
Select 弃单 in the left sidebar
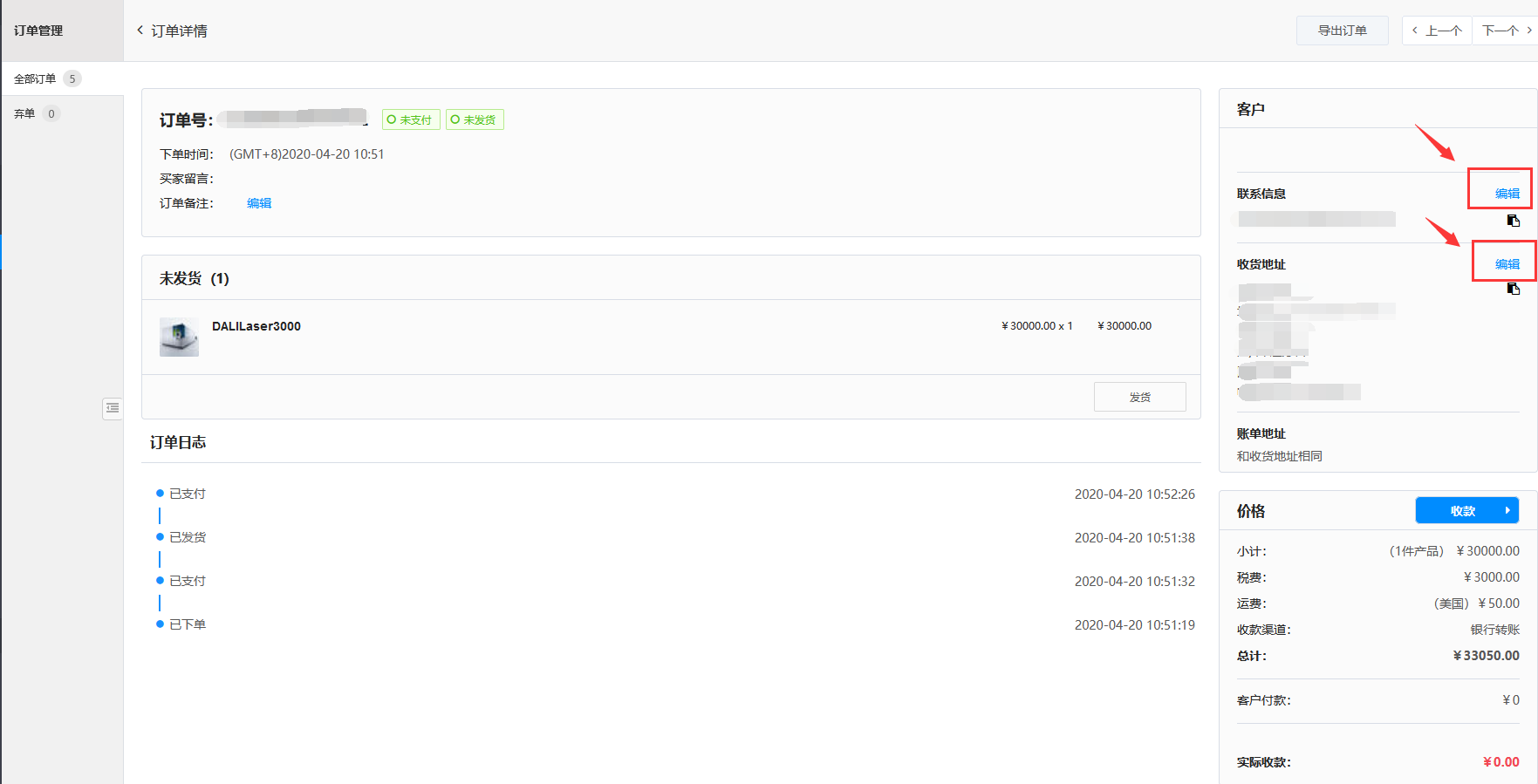click(24, 113)
